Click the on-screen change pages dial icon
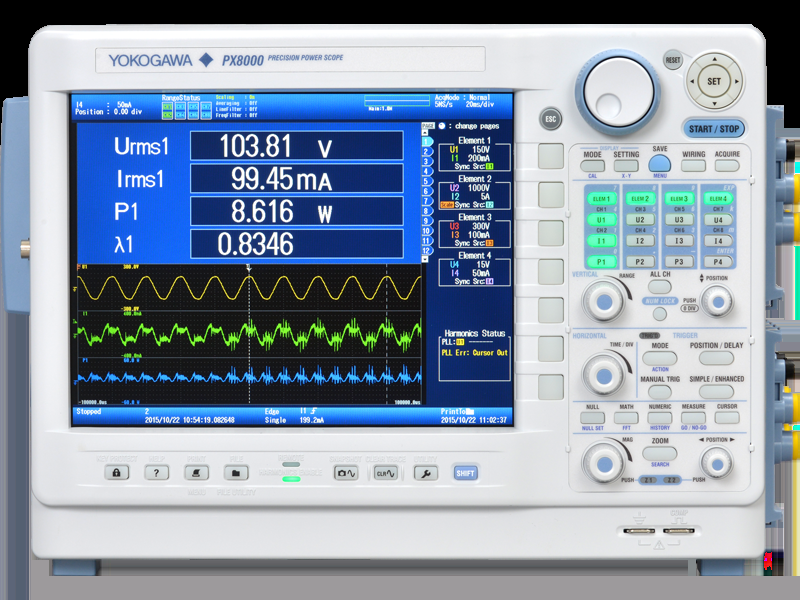The height and width of the screenshot is (600, 800). pyautogui.click(x=442, y=126)
